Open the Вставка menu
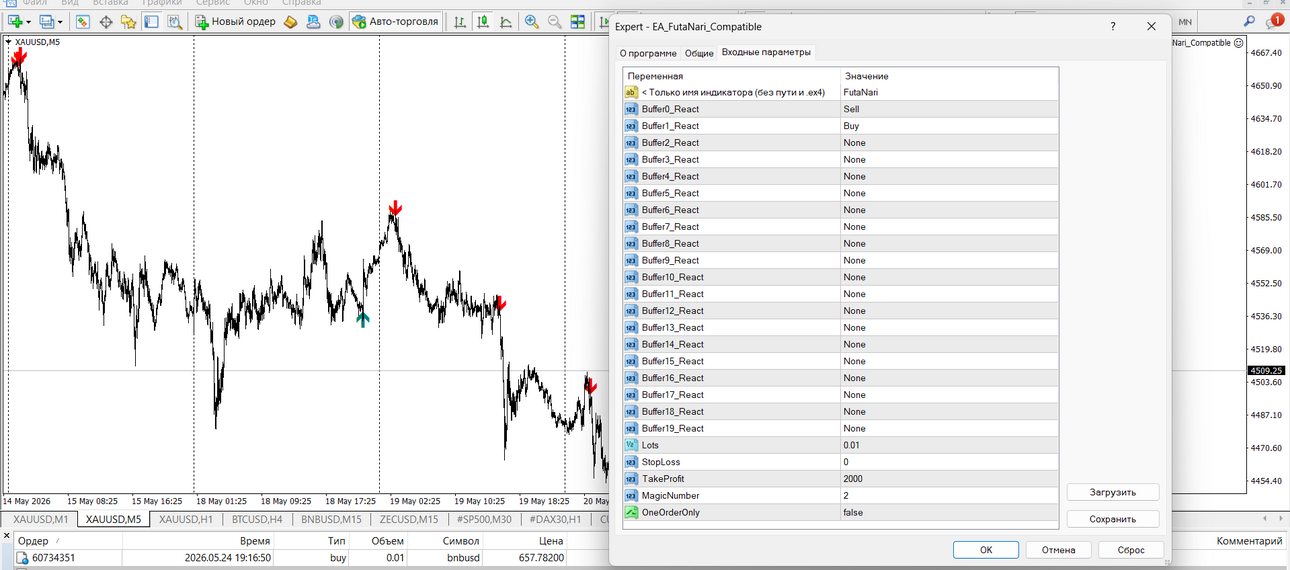 (x=110, y=3)
